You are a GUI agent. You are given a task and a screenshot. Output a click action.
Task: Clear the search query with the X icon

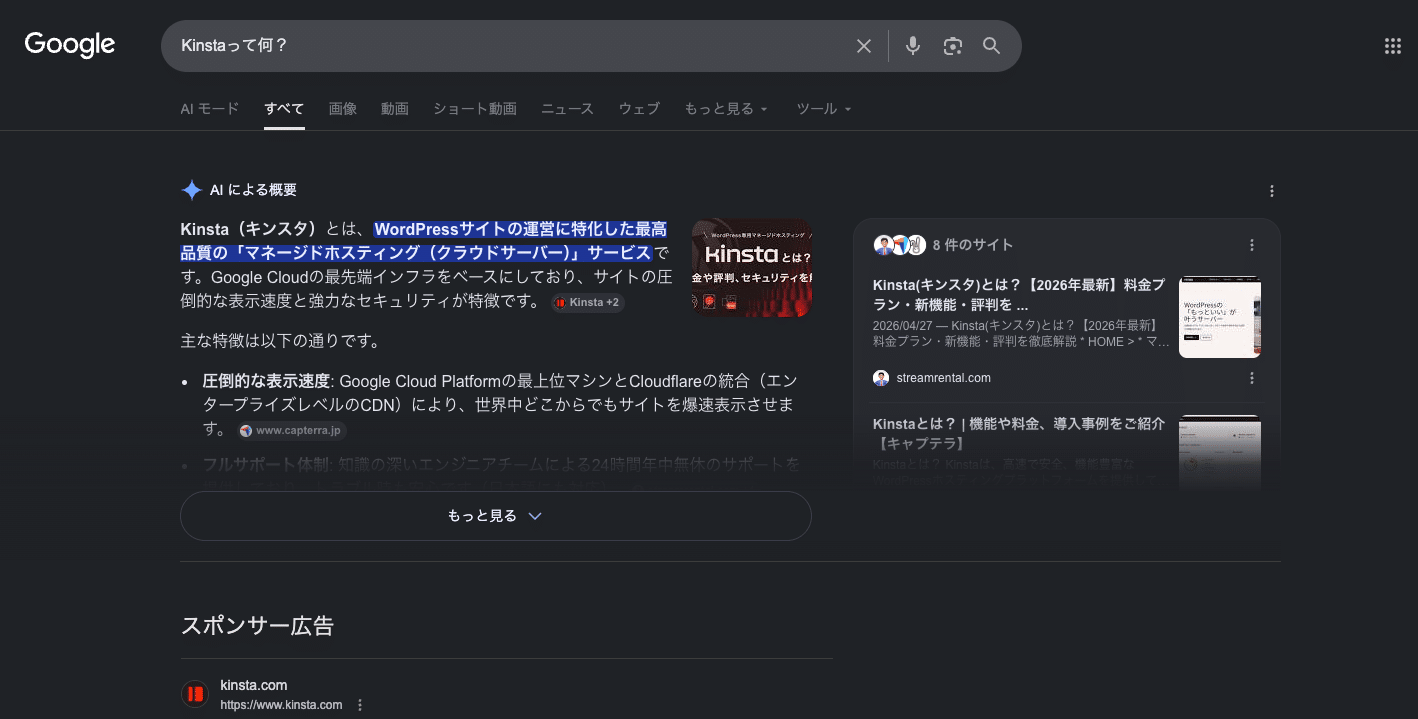(864, 46)
